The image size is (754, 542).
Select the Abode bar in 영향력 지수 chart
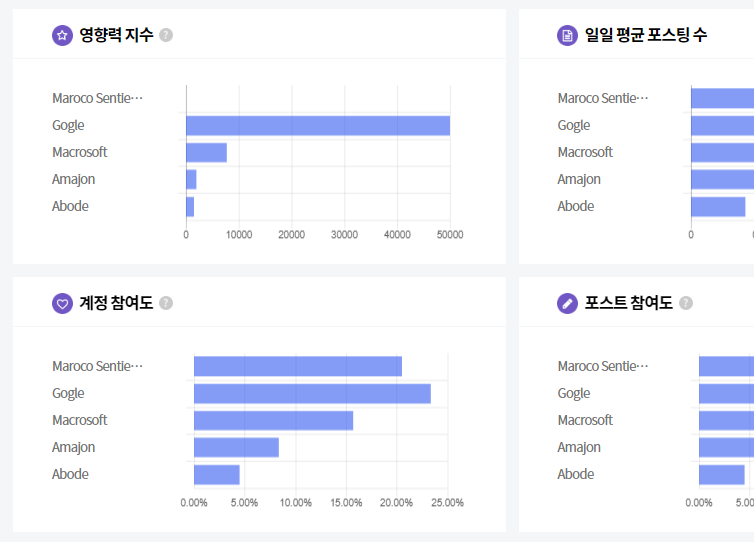point(190,206)
